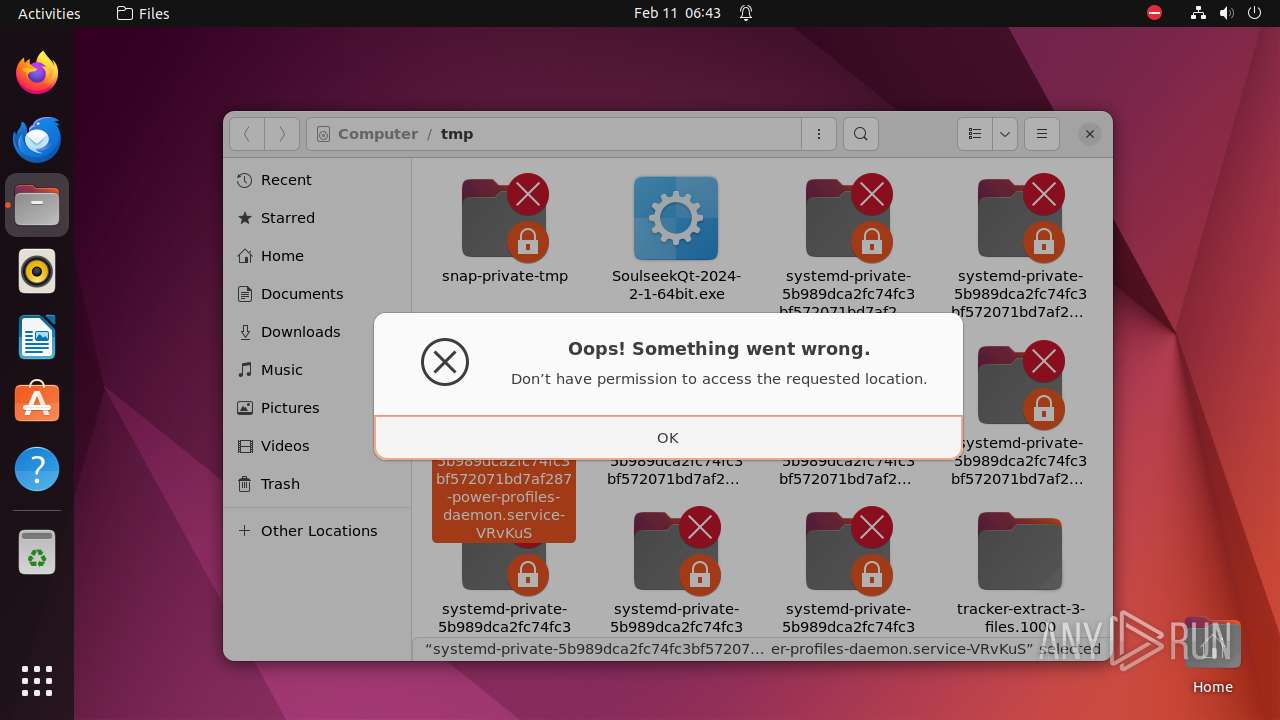Click the power icon in top bar

(1255, 13)
